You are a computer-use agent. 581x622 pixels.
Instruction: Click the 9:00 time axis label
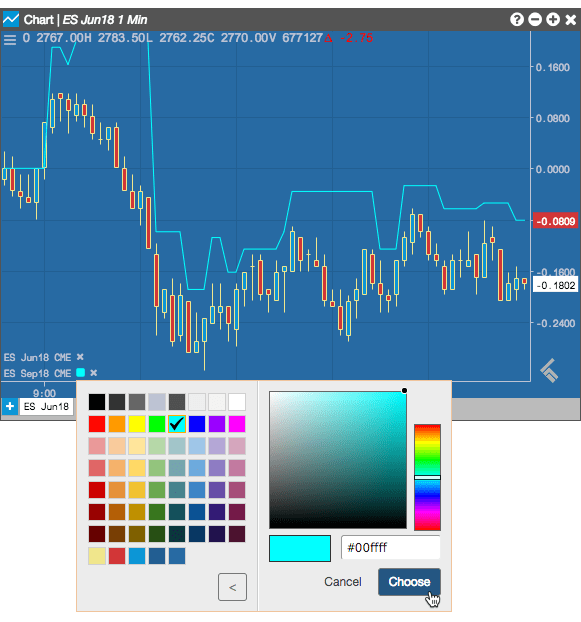44,393
